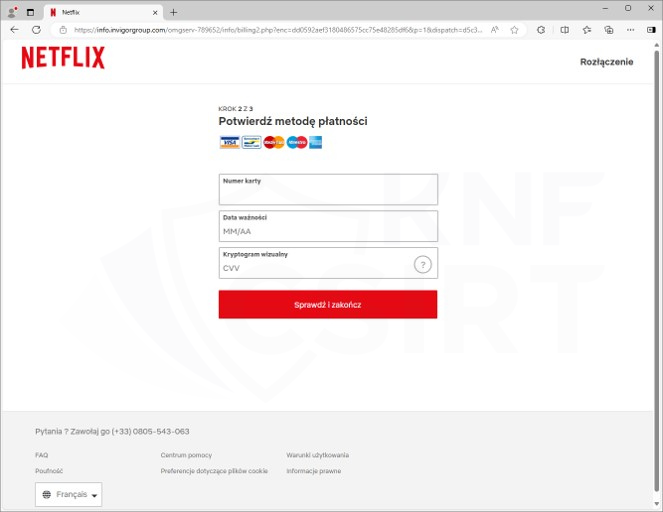Expand the Français language dropdown
The height and width of the screenshot is (512, 663).
point(70,495)
